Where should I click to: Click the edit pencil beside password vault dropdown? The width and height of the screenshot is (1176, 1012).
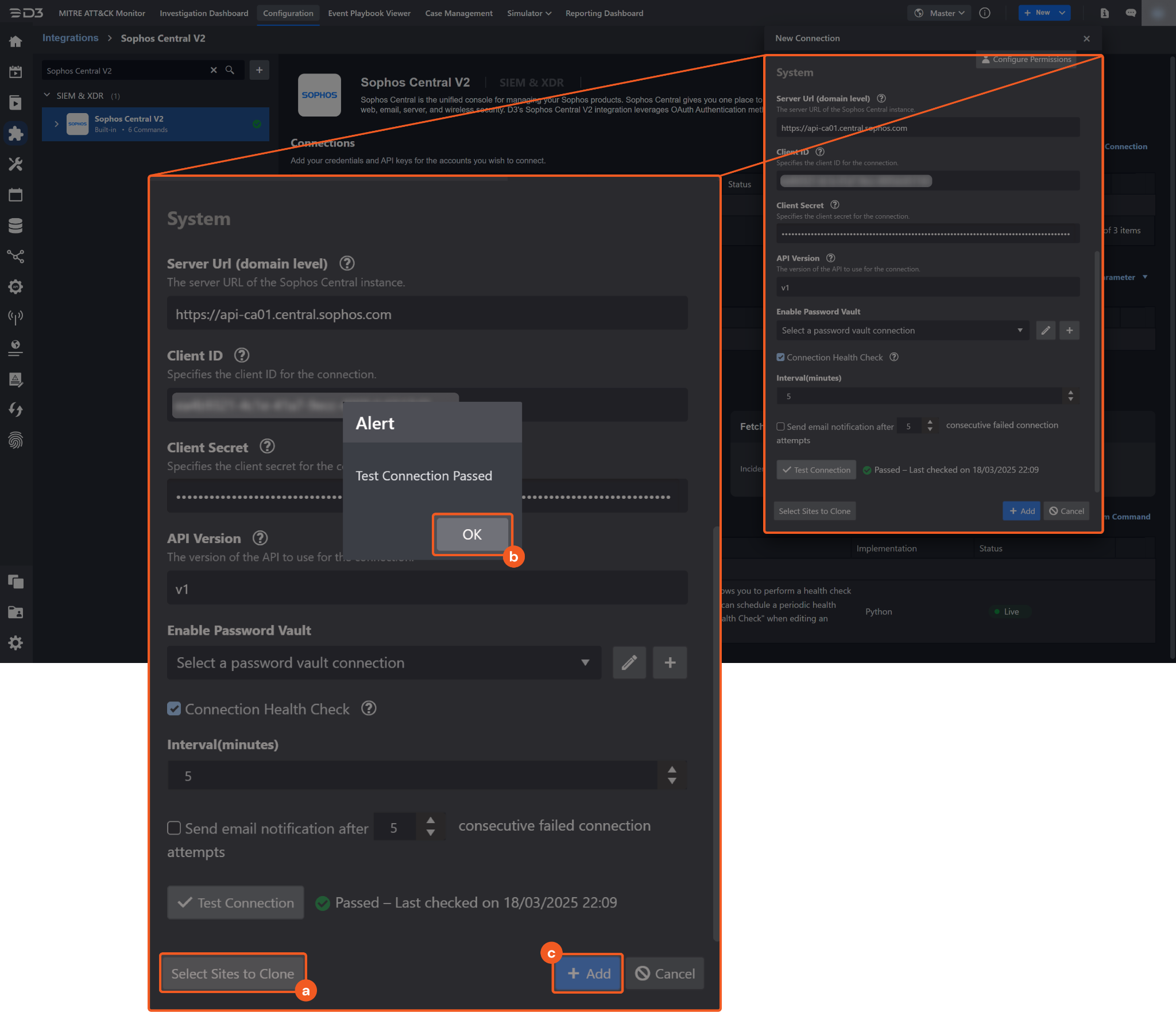629,662
